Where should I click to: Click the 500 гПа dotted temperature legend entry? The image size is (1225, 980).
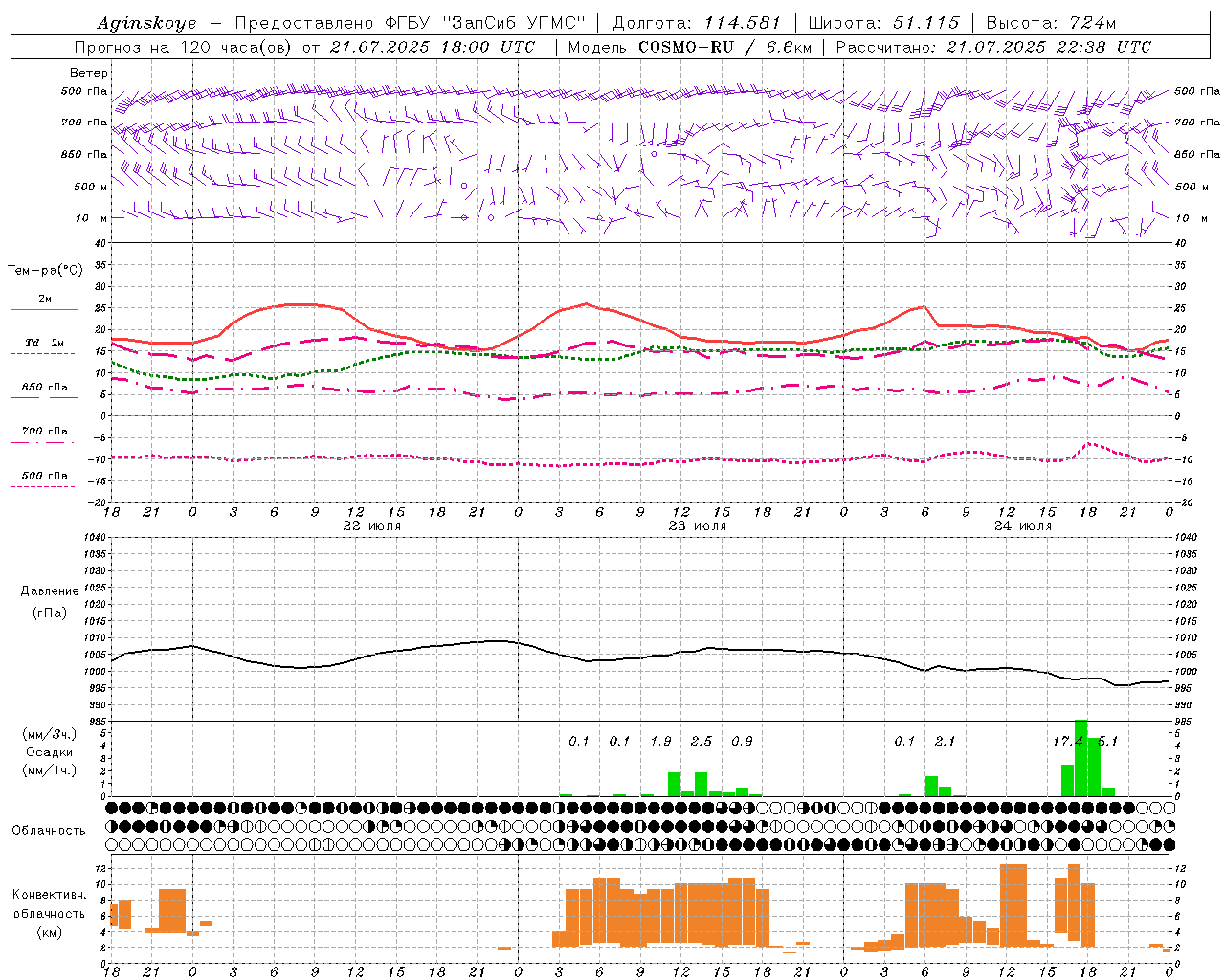(44, 476)
